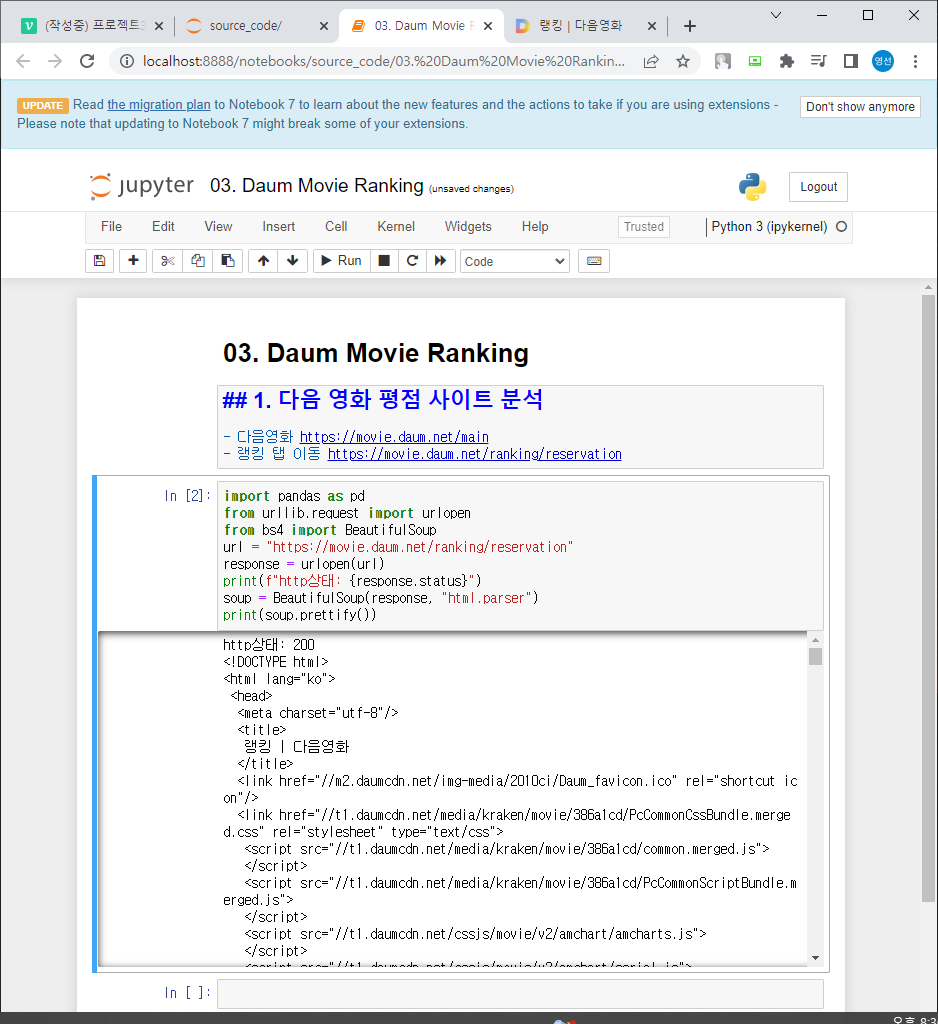This screenshot has height=1024, width=938.
Task: Share this page icon
Action: click(651, 61)
